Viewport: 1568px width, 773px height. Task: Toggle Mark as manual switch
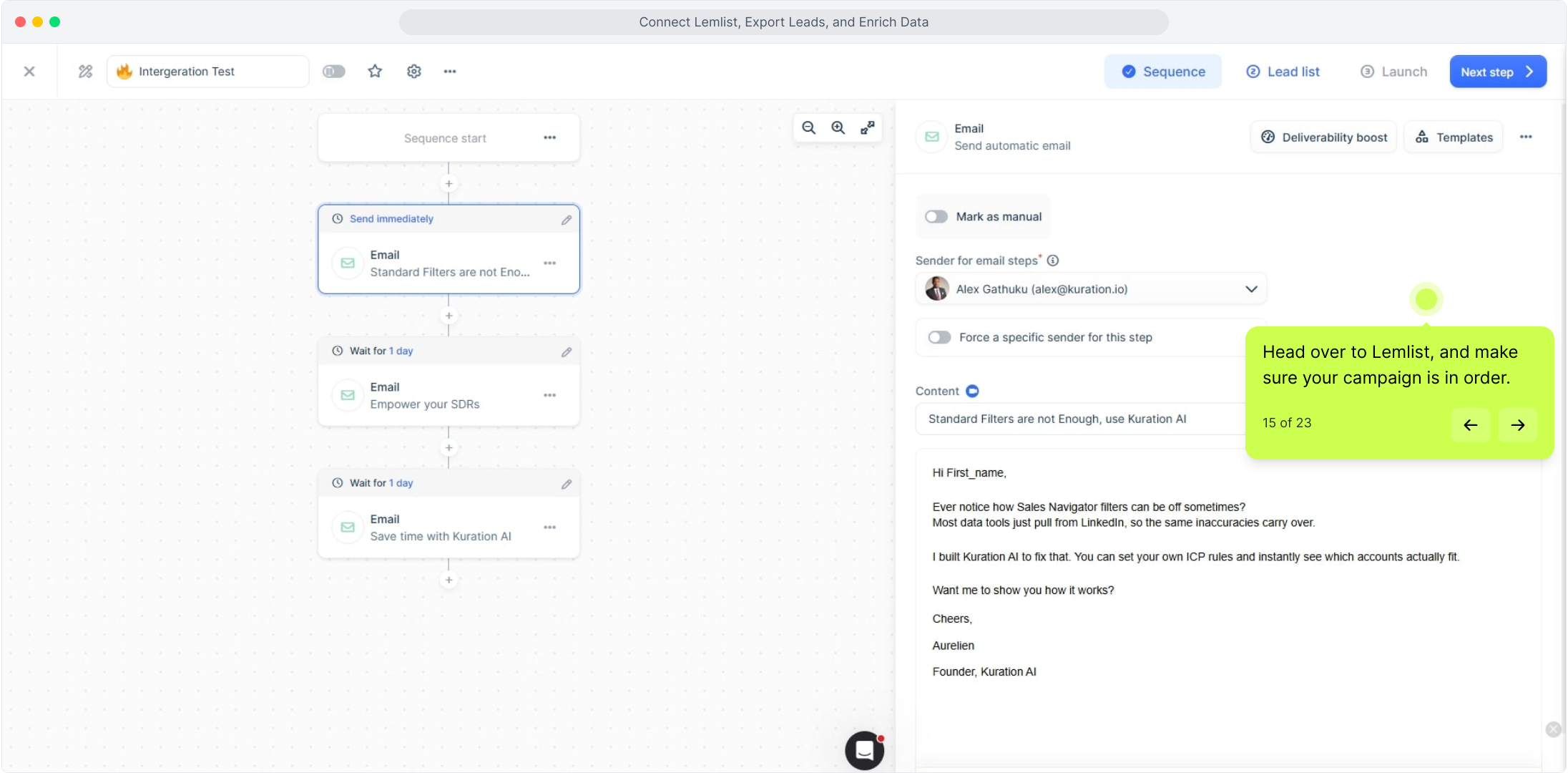pos(936,217)
